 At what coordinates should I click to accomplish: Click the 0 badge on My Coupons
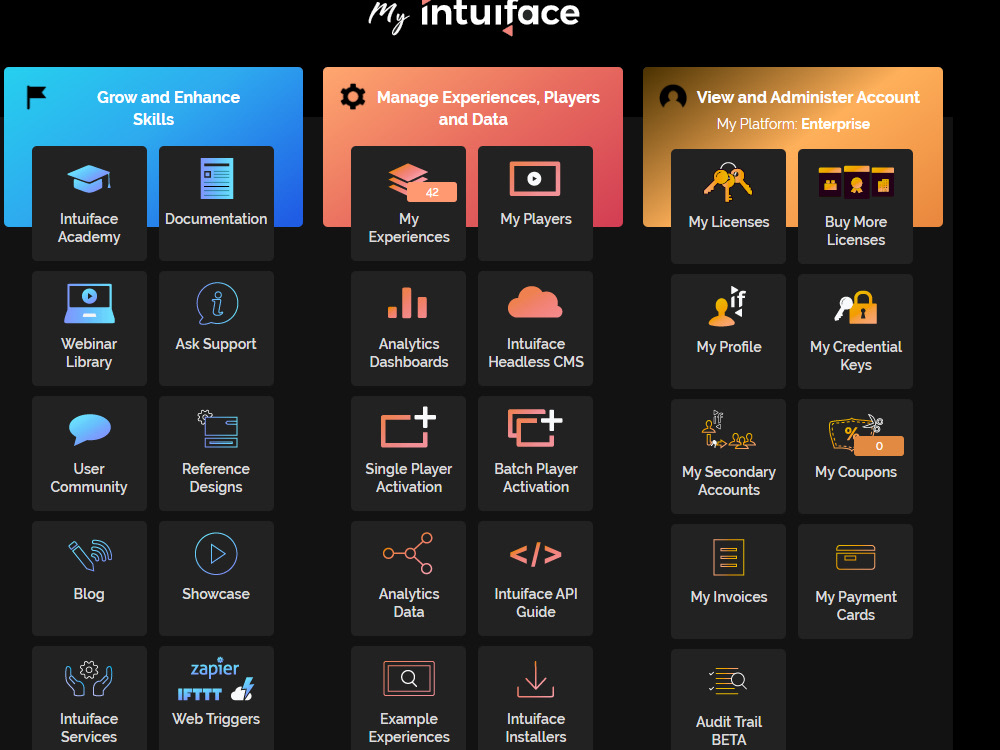point(879,446)
